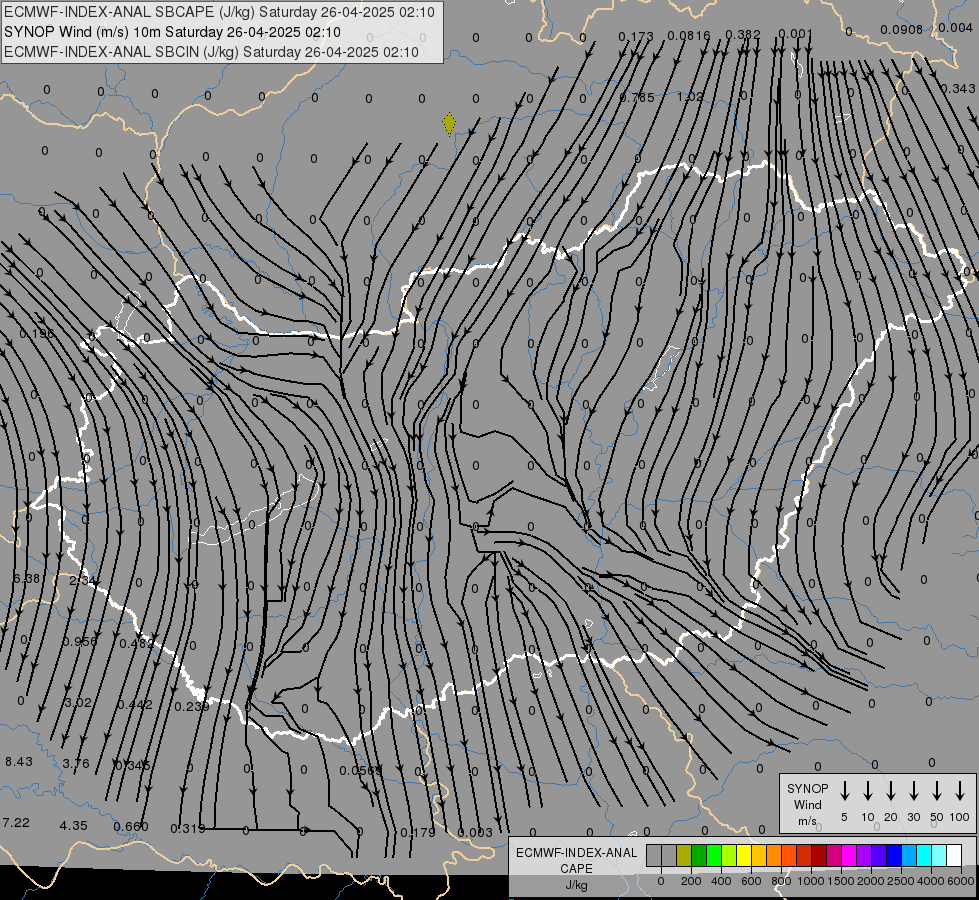The image size is (979, 900).
Task: Click the grid value 0.442
Action: point(135,705)
